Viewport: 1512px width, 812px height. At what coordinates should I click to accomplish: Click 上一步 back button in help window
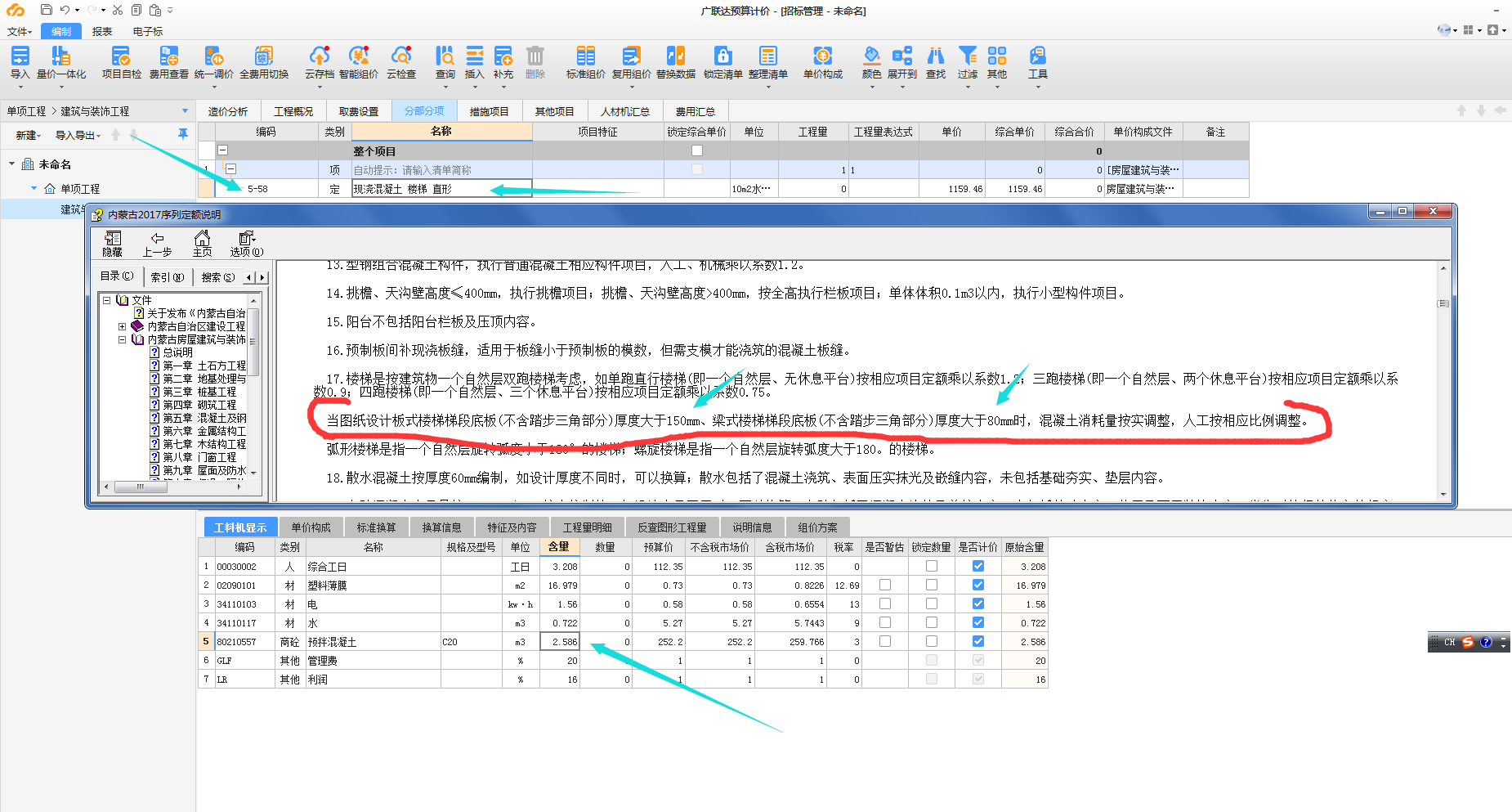point(157,244)
